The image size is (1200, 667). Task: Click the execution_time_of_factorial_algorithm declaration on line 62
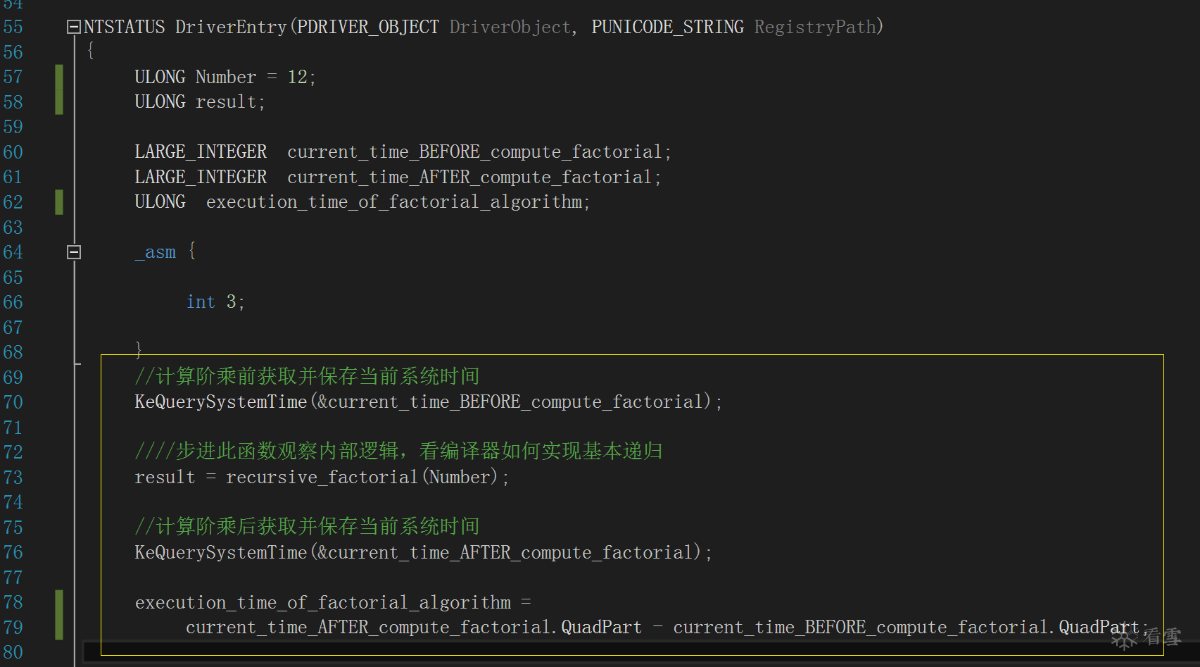[393, 202]
